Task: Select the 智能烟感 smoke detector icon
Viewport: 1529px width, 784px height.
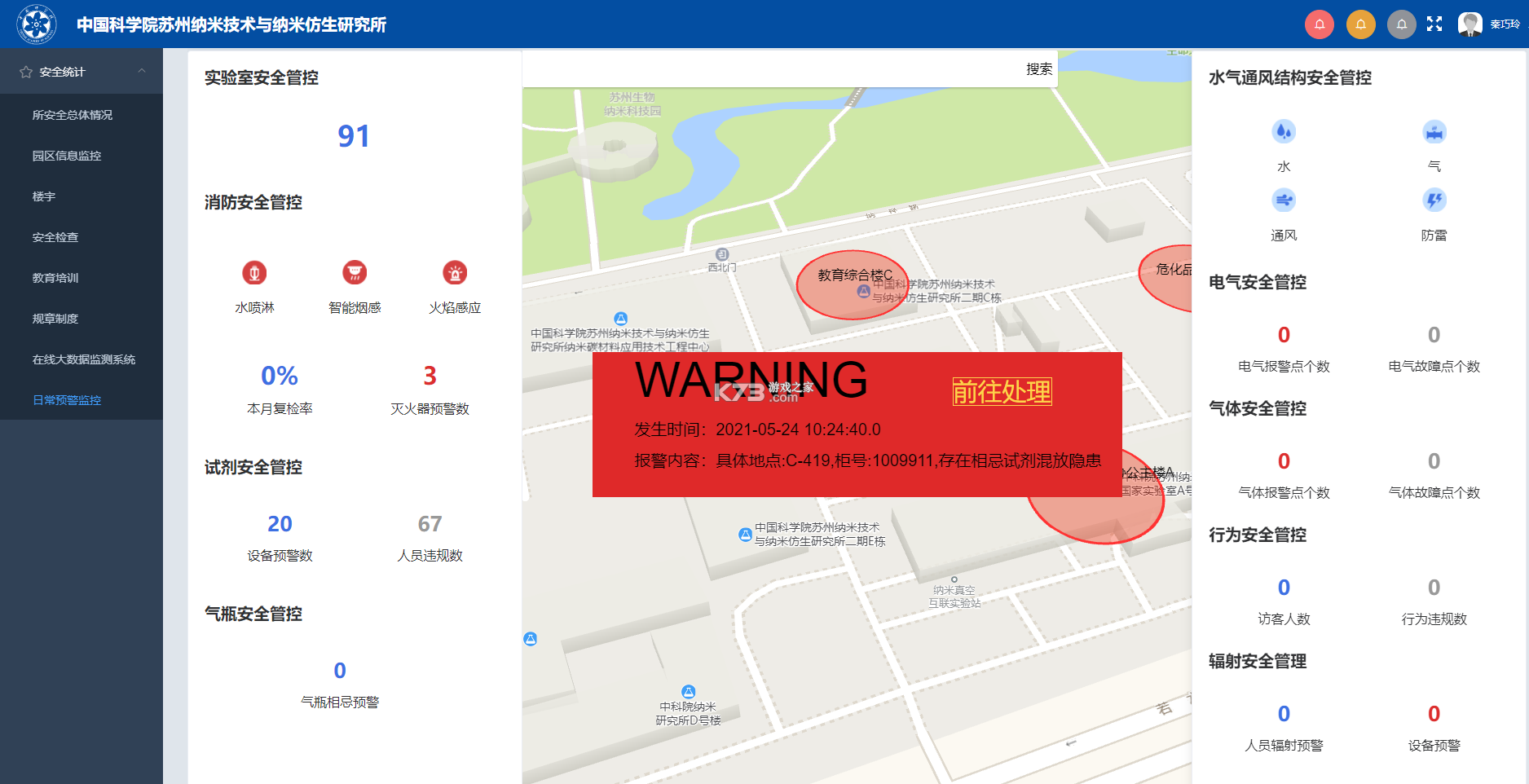Action: pos(355,273)
